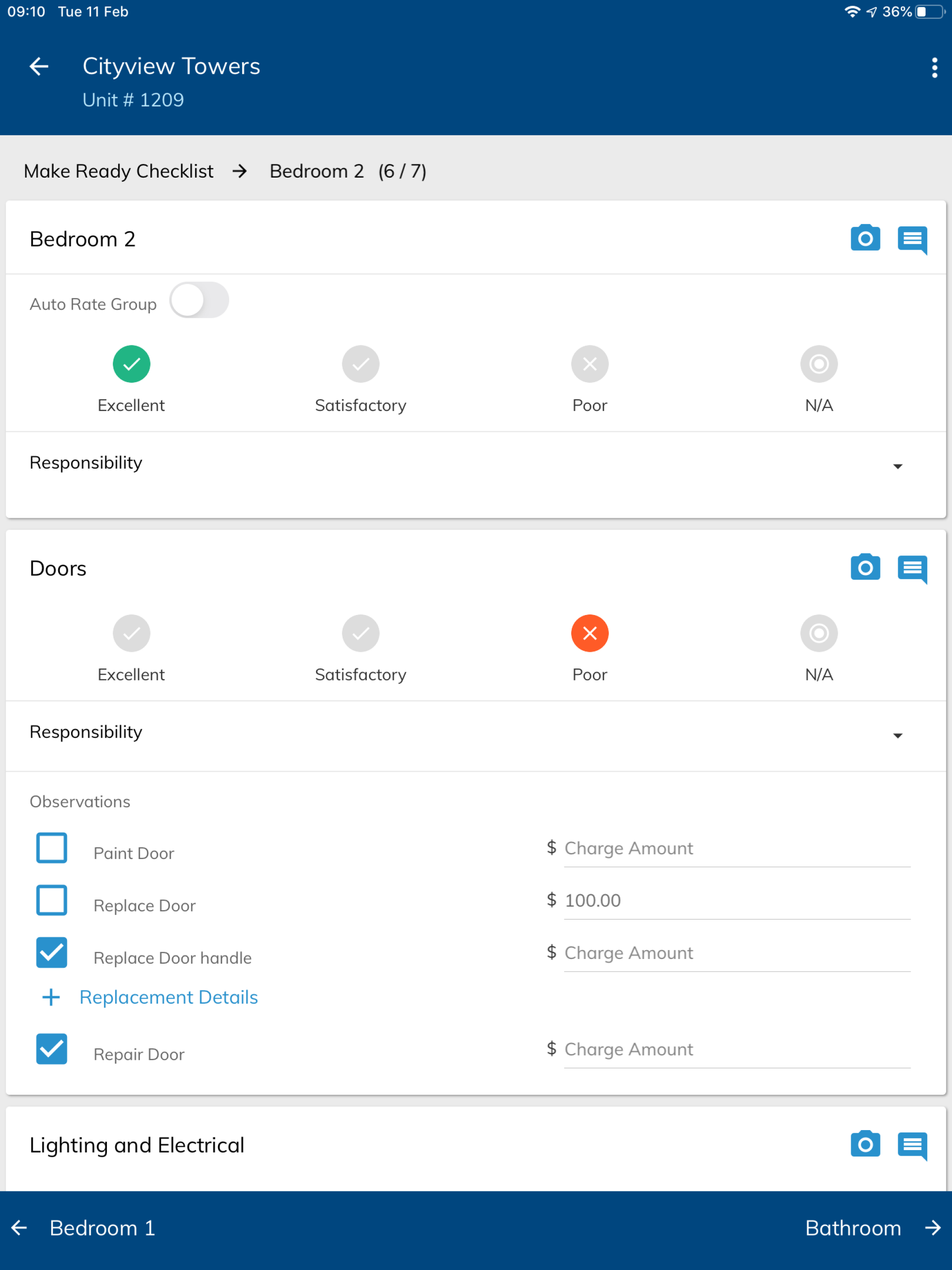Toggle the Auto Rate Group switch
The height and width of the screenshot is (1270, 952).
pos(199,300)
